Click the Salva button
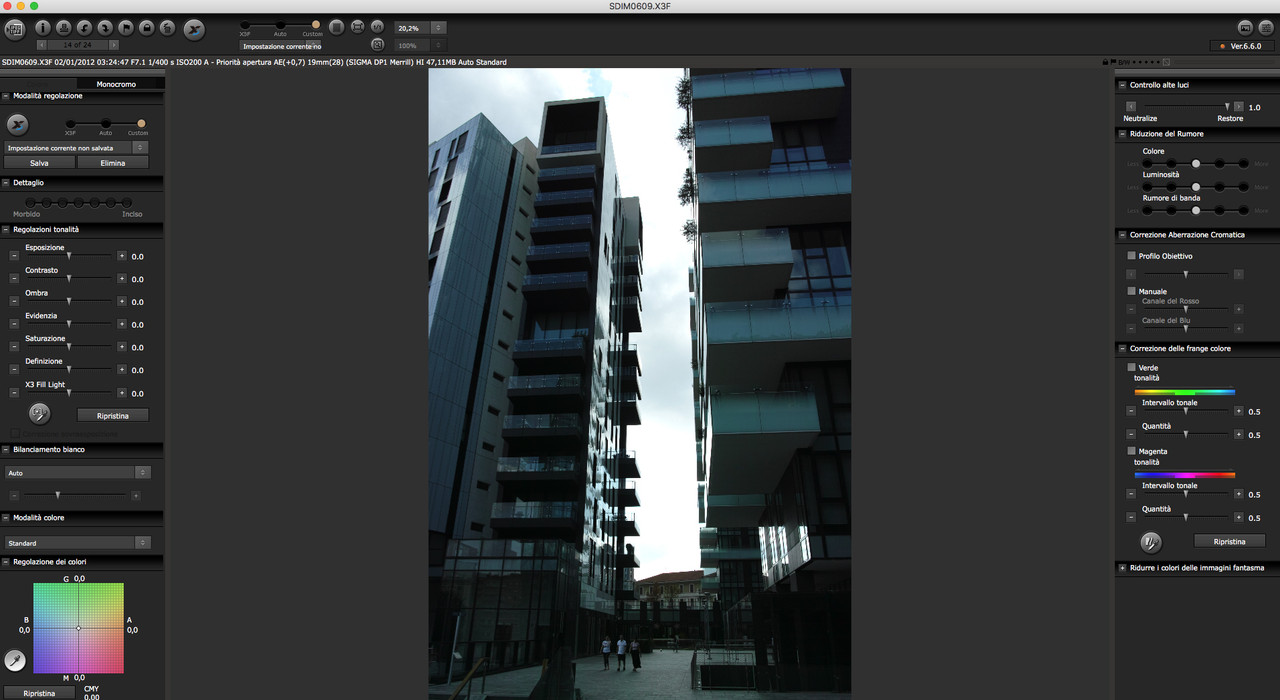 coord(39,162)
